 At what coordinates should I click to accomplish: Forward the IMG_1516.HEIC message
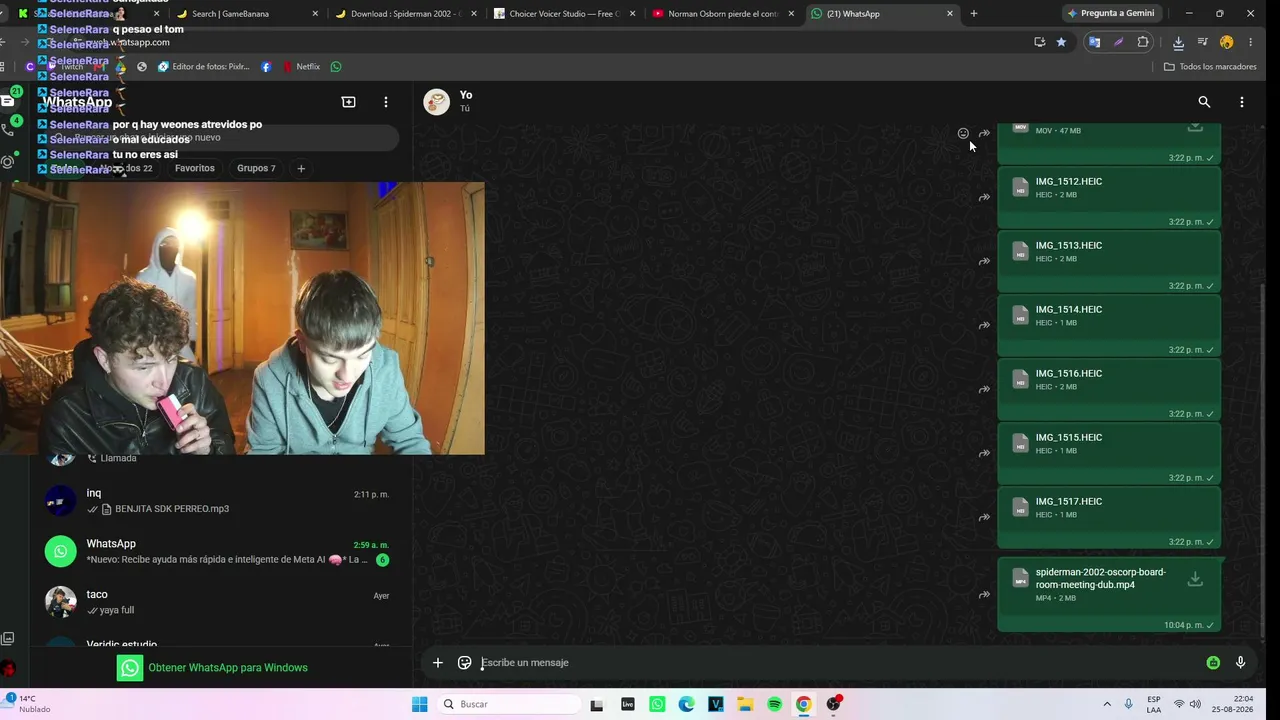[984, 389]
